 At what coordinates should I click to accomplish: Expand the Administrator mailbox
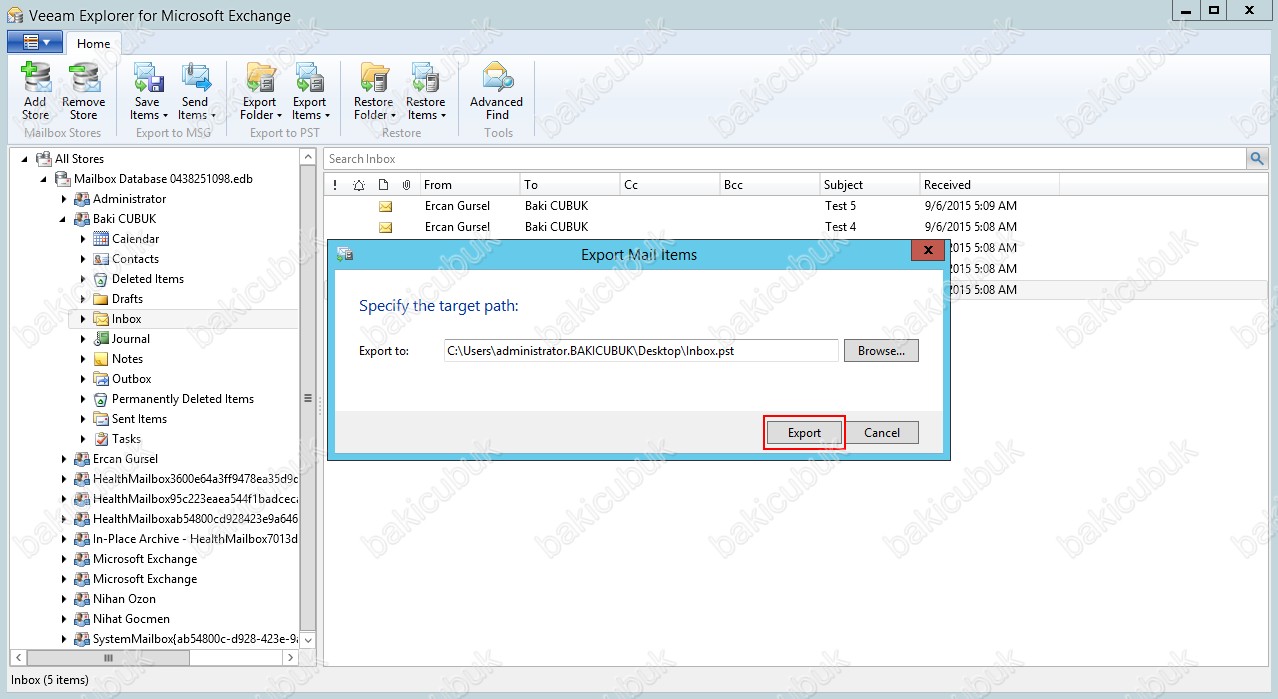(x=63, y=199)
